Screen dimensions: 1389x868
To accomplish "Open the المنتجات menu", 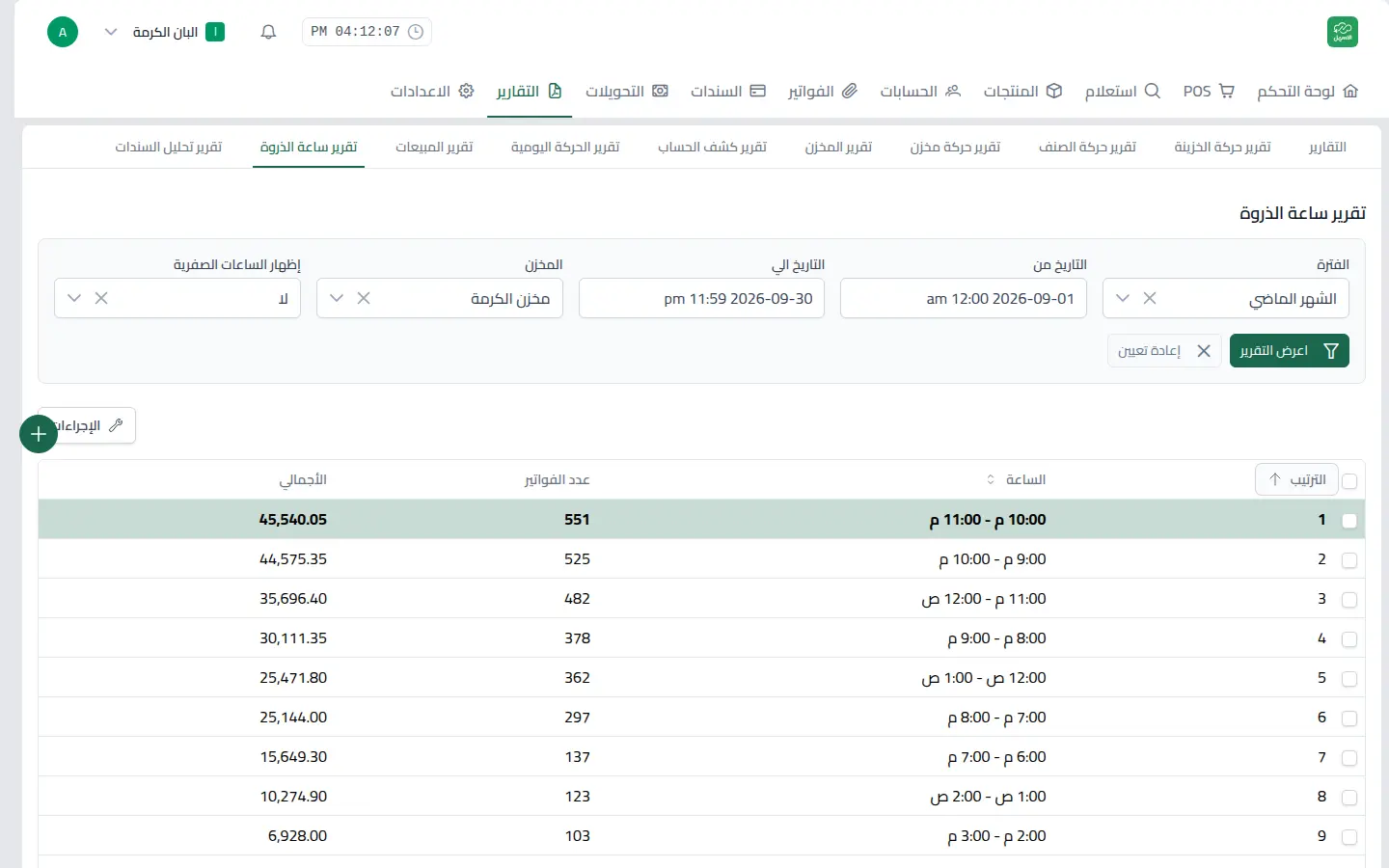I will [x=1022, y=91].
